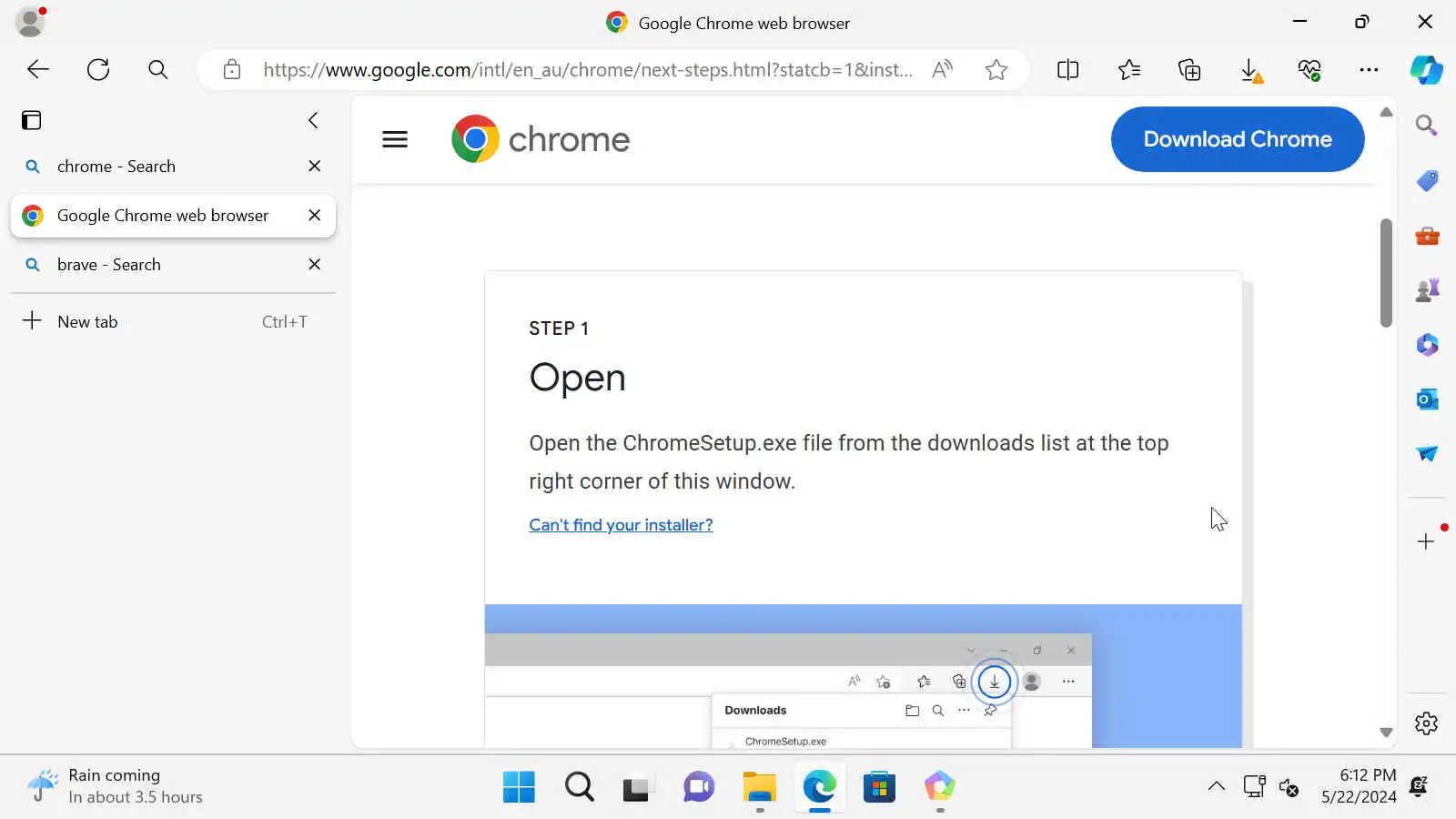Click the downloads illustration image
The image size is (1456, 819).
point(863,676)
